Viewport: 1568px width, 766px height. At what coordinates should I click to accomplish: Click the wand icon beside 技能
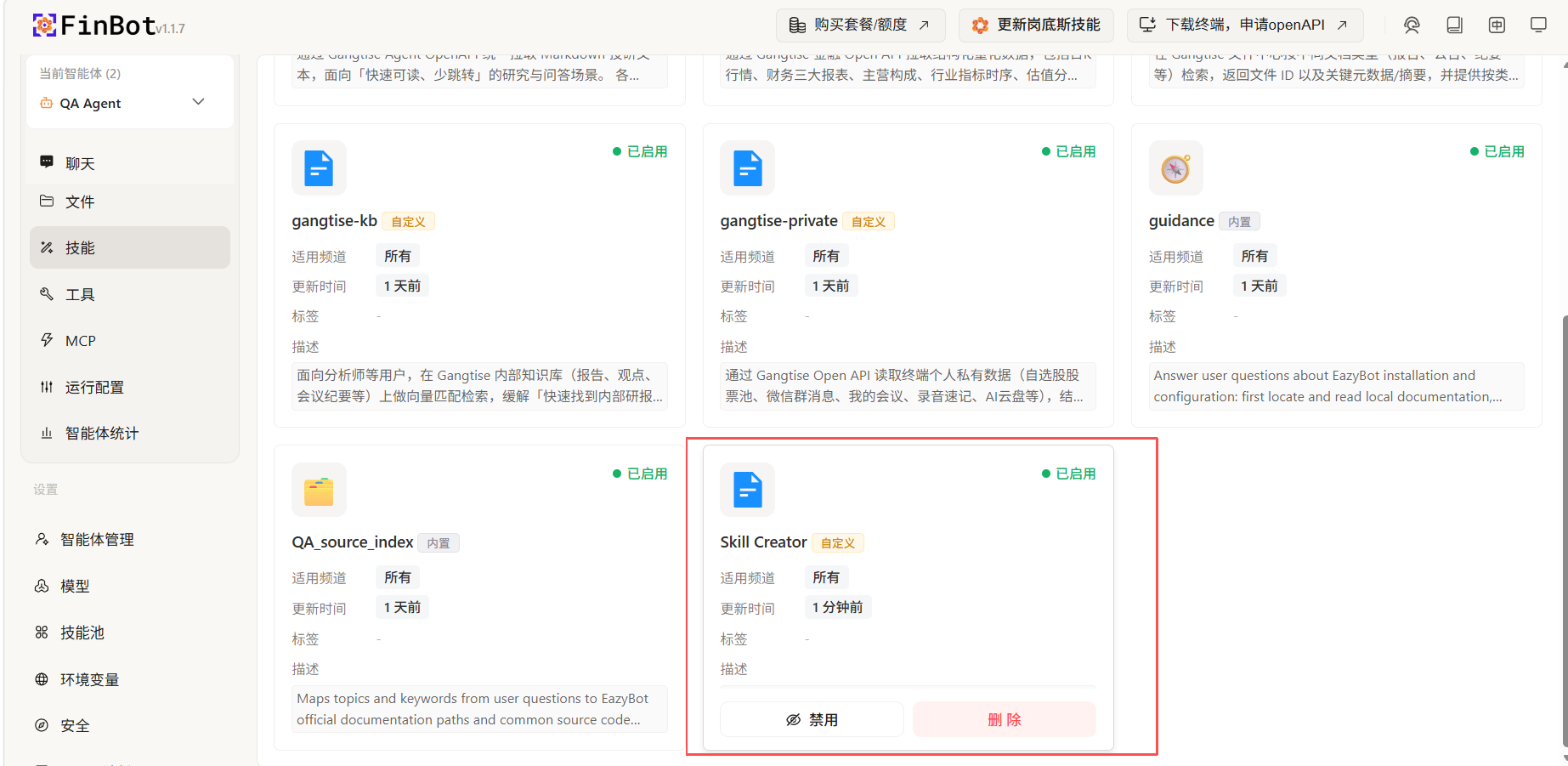(47, 247)
